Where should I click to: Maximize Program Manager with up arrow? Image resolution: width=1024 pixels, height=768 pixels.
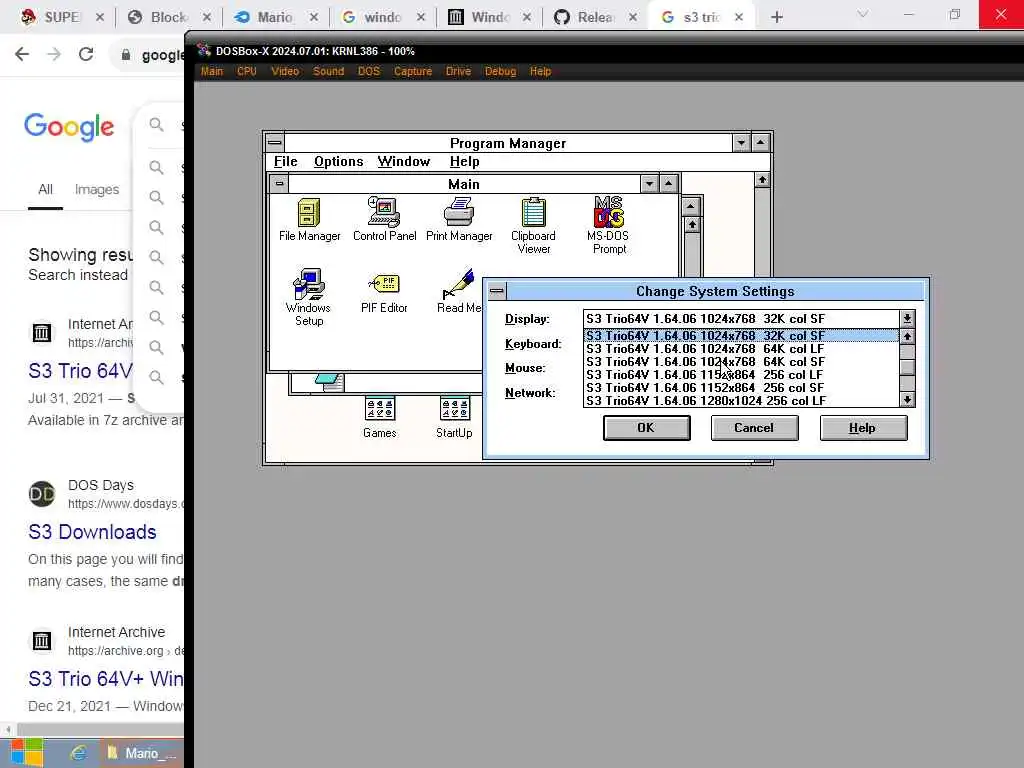761,142
